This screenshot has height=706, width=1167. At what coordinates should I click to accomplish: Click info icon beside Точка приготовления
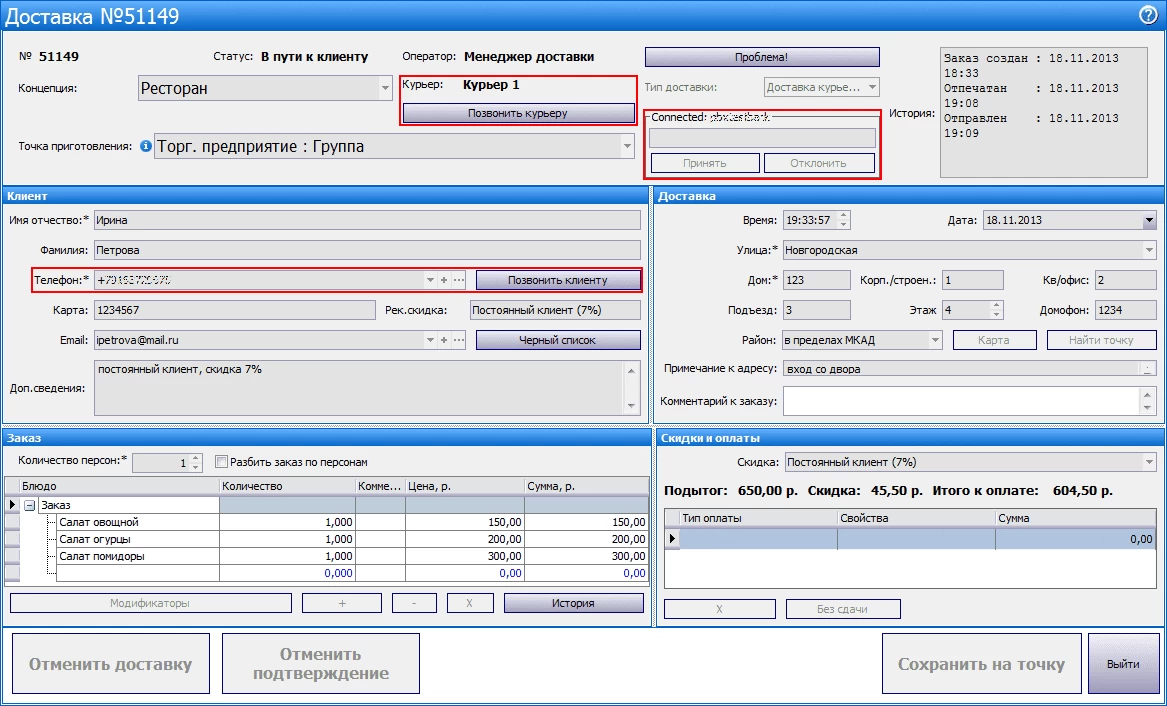146,147
